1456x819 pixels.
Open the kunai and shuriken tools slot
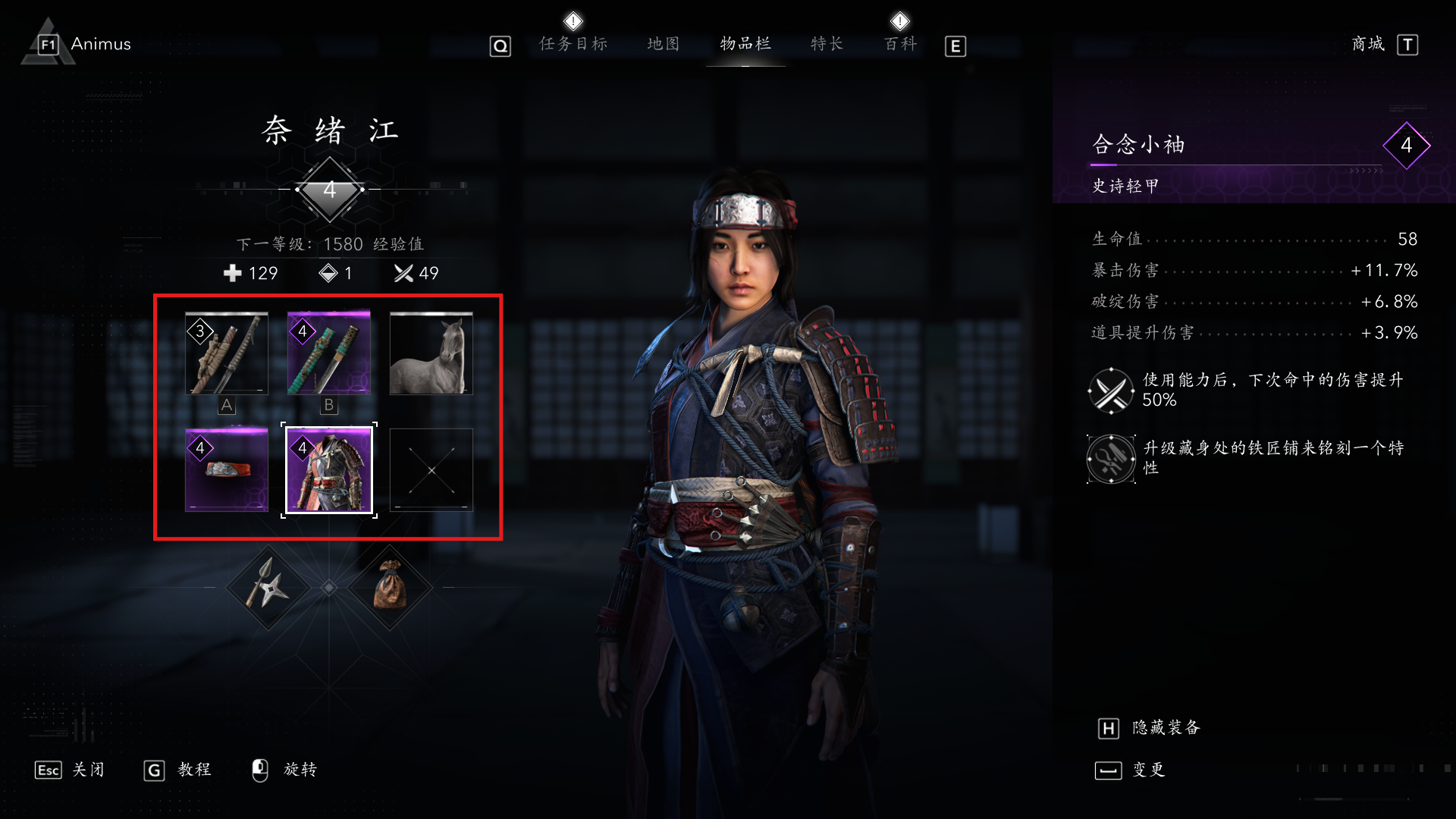[x=268, y=588]
